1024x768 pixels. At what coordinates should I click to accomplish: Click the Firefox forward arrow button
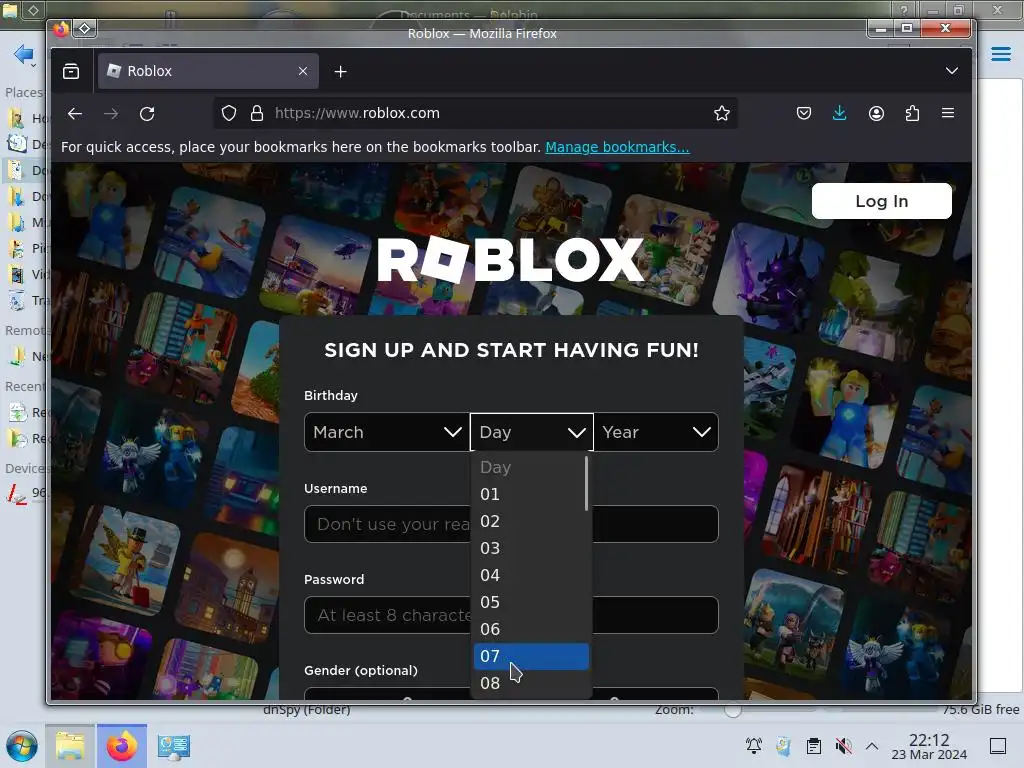(111, 114)
